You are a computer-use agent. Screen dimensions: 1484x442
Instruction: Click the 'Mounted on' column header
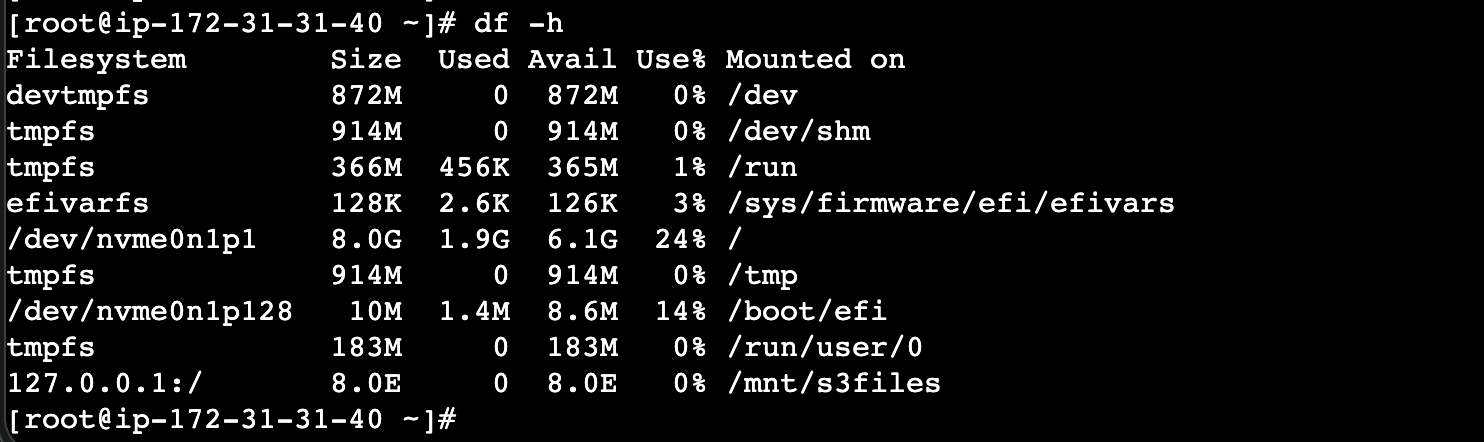pyautogui.click(x=815, y=60)
